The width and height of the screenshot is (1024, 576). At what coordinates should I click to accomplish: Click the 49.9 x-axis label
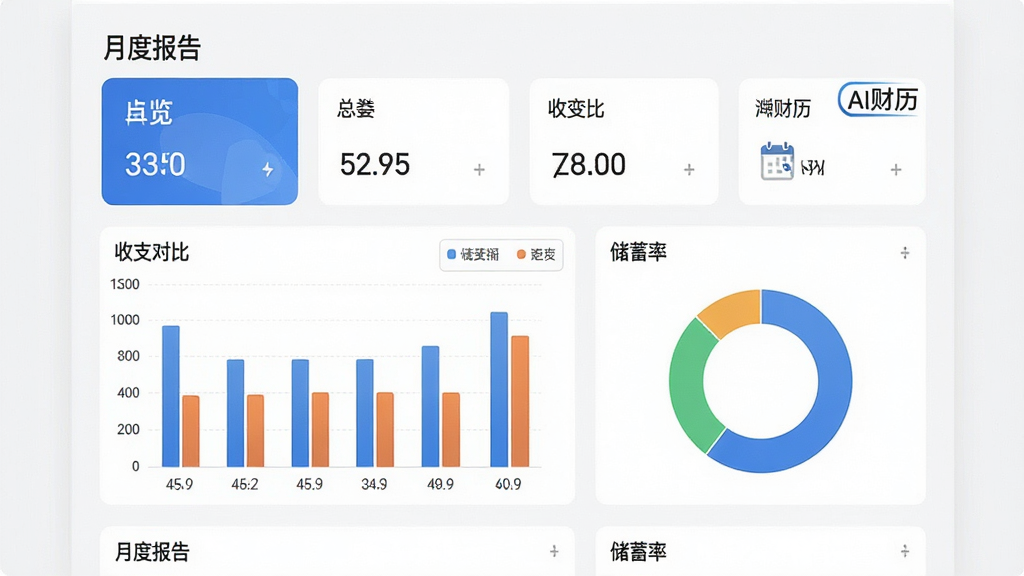click(x=440, y=485)
